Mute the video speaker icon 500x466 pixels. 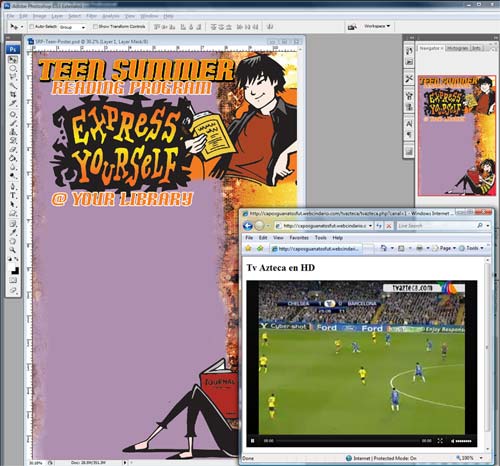[452, 441]
